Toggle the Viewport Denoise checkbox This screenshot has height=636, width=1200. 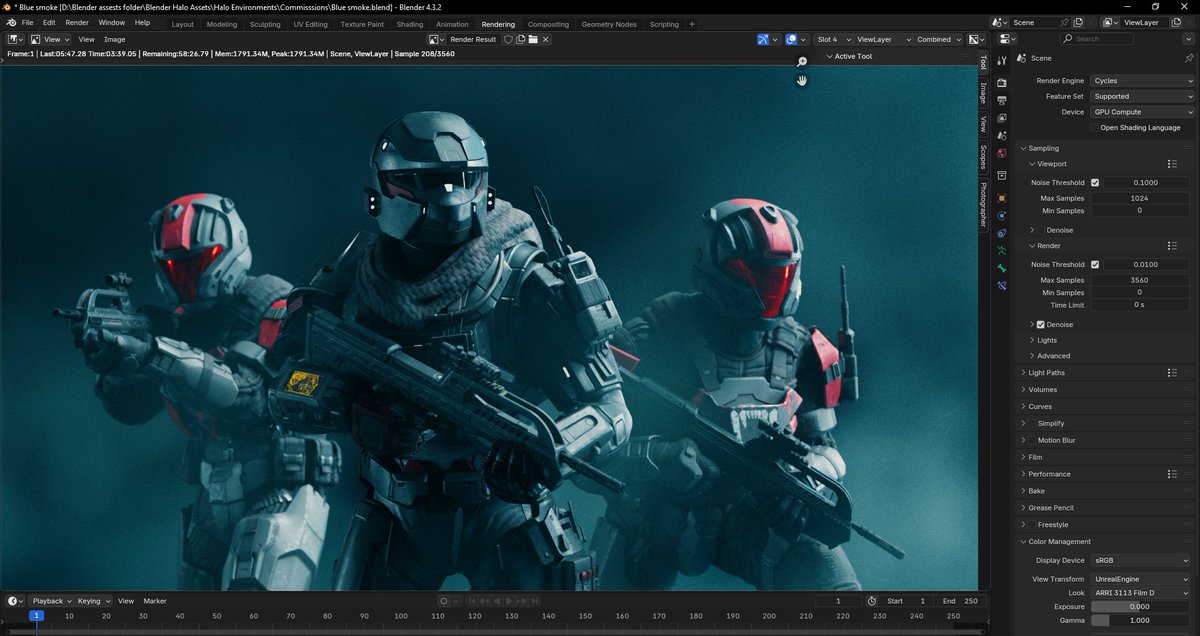coord(1040,230)
